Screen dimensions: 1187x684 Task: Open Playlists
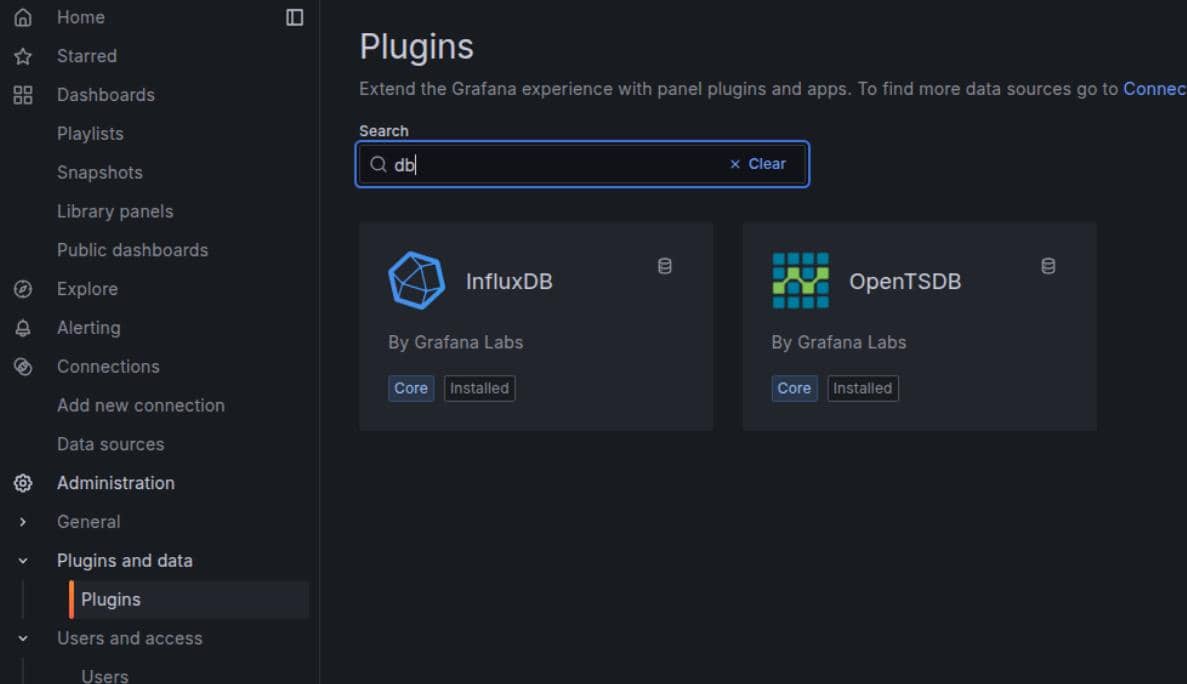click(90, 134)
